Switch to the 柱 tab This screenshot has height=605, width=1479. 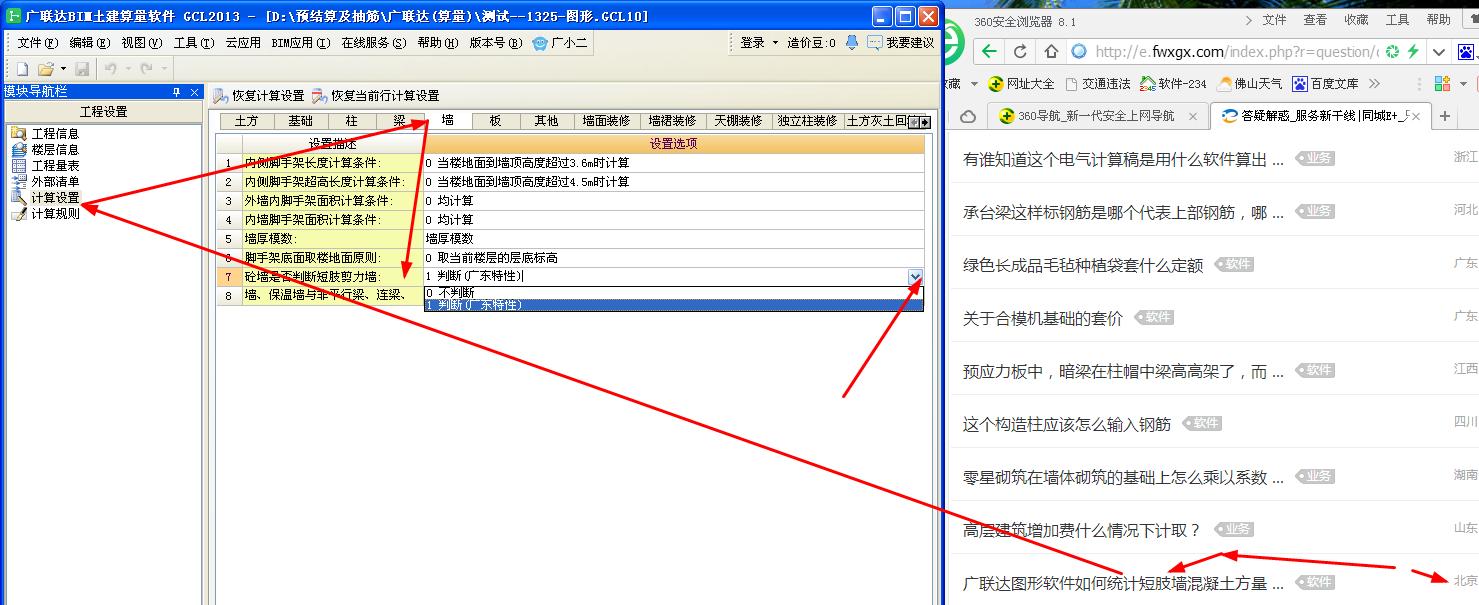[x=351, y=121]
